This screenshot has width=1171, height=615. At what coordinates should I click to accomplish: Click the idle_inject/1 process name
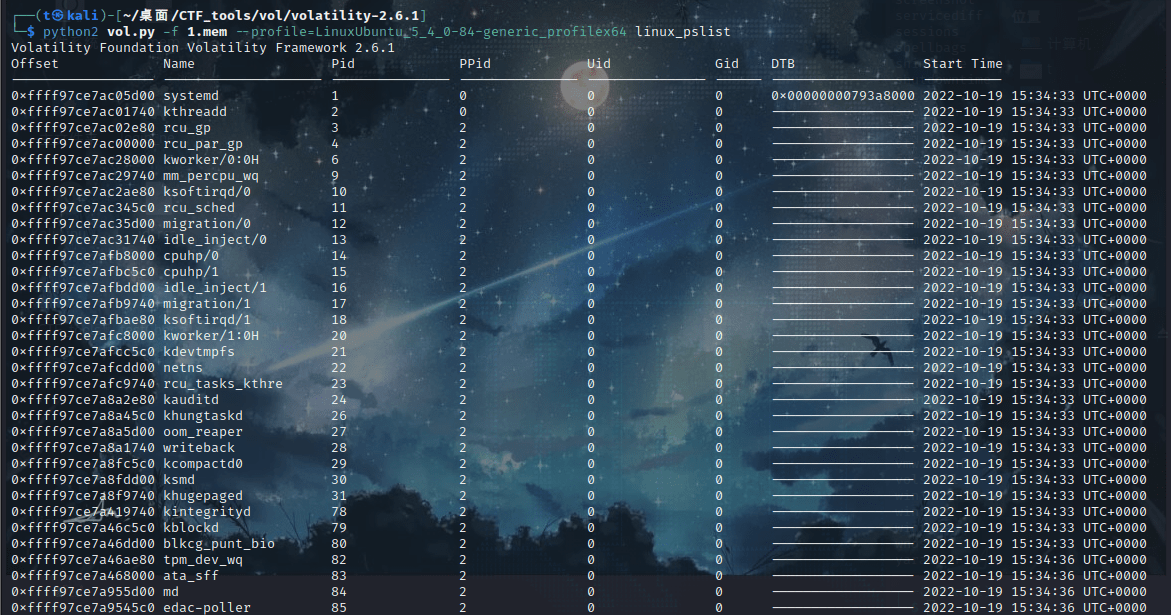tap(215, 287)
